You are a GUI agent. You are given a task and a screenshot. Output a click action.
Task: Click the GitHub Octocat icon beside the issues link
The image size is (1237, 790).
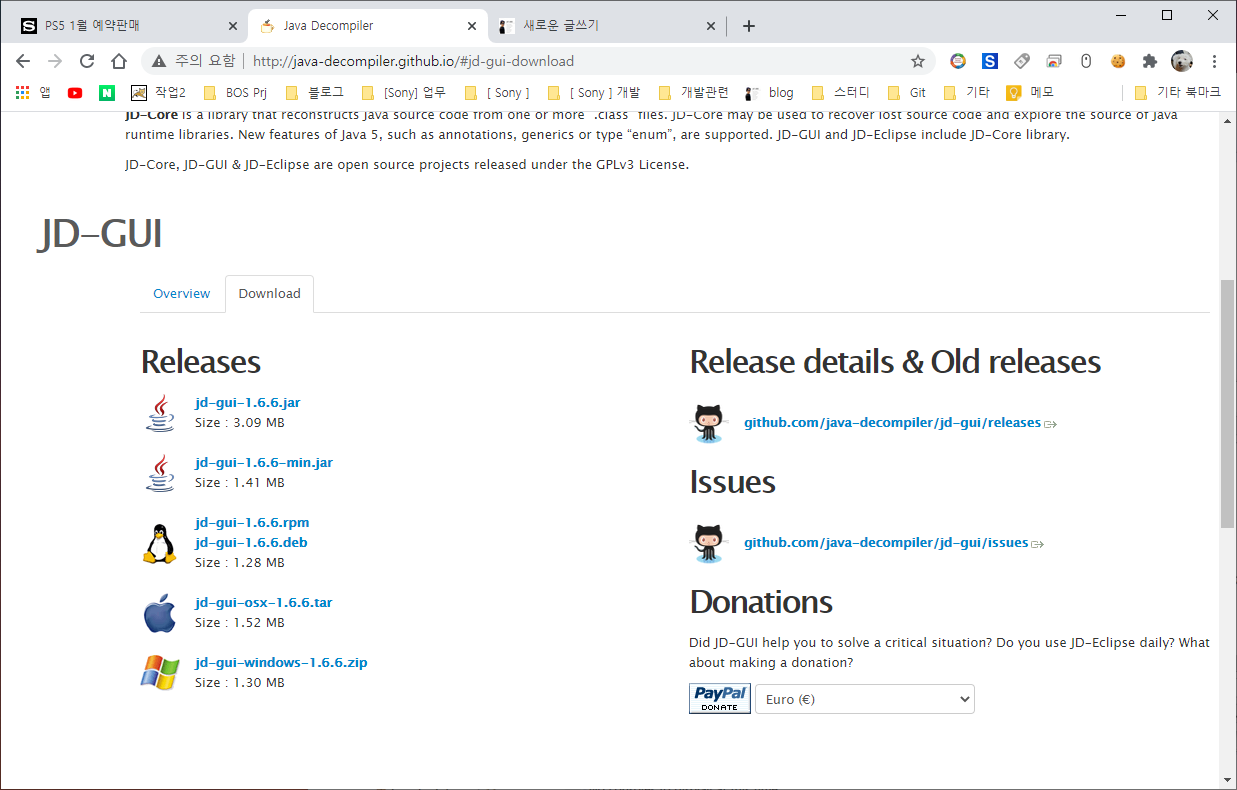pyautogui.click(x=709, y=543)
